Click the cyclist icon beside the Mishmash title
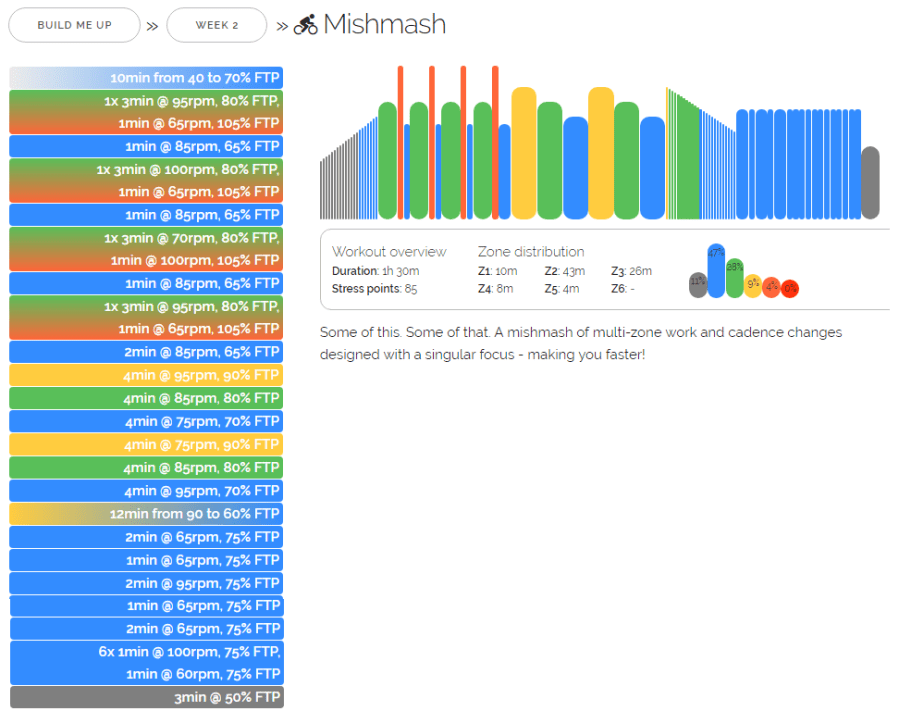 pyautogui.click(x=306, y=25)
